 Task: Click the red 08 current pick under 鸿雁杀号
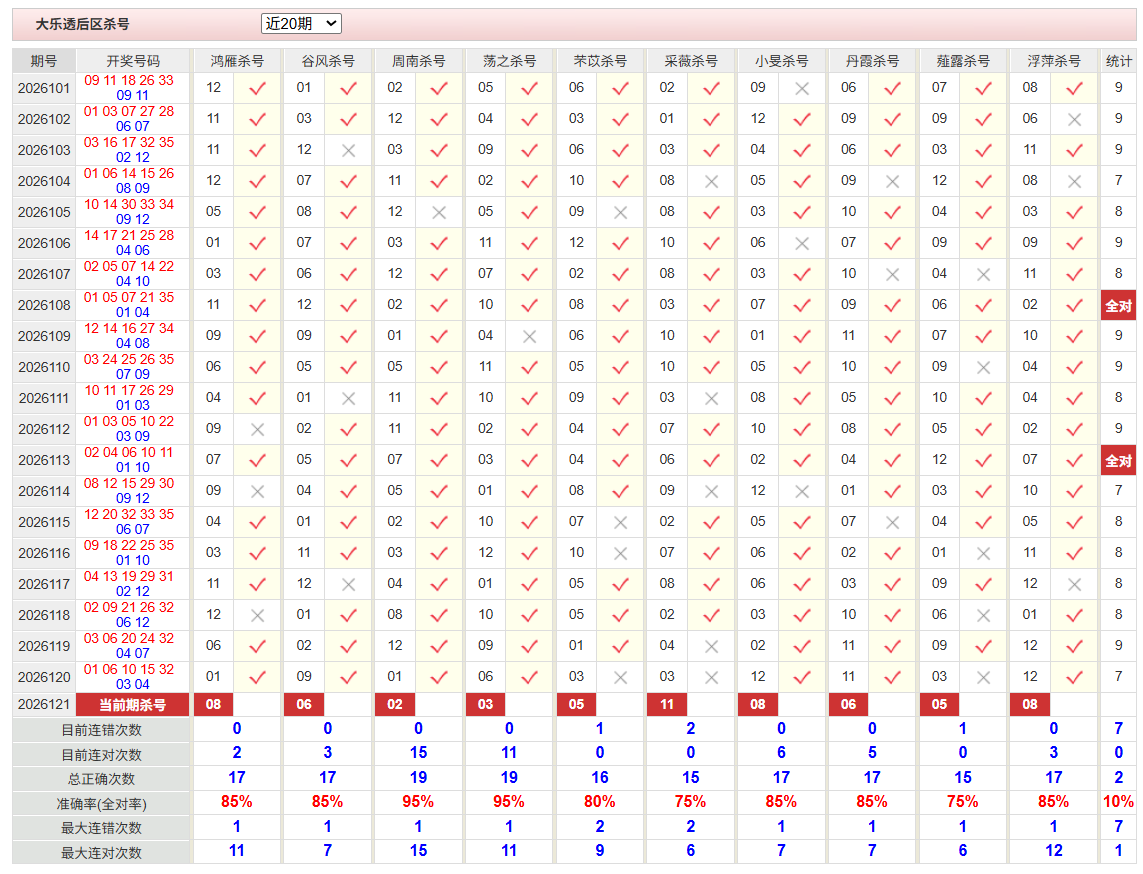pos(213,705)
